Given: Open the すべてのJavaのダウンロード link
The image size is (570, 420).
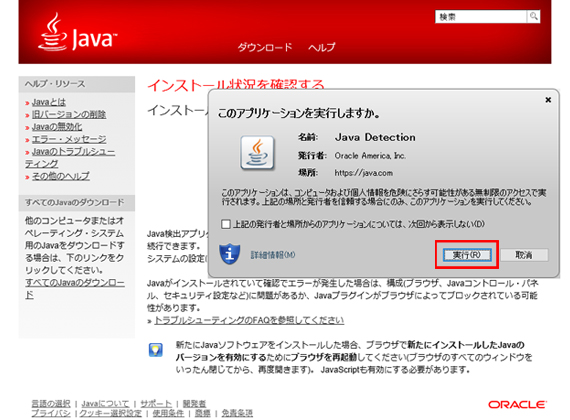Looking at the screenshot, I should tap(75, 288).
